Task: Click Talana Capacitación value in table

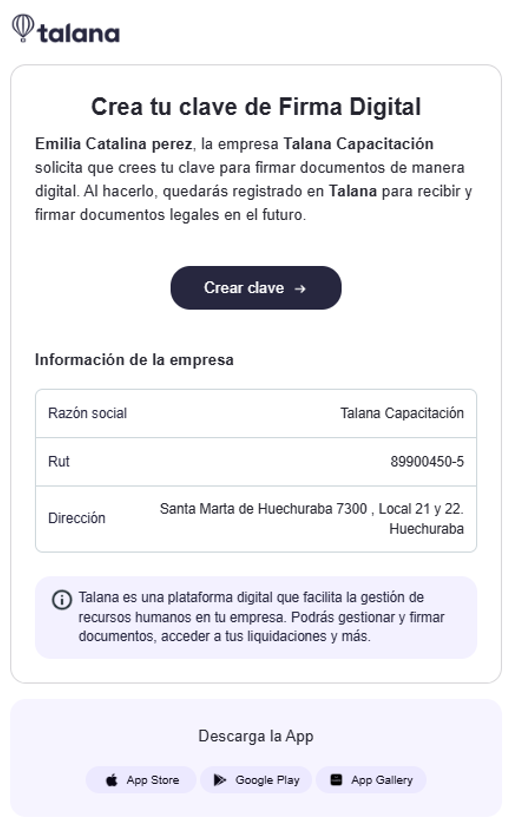Action: [x=402, y=413]
